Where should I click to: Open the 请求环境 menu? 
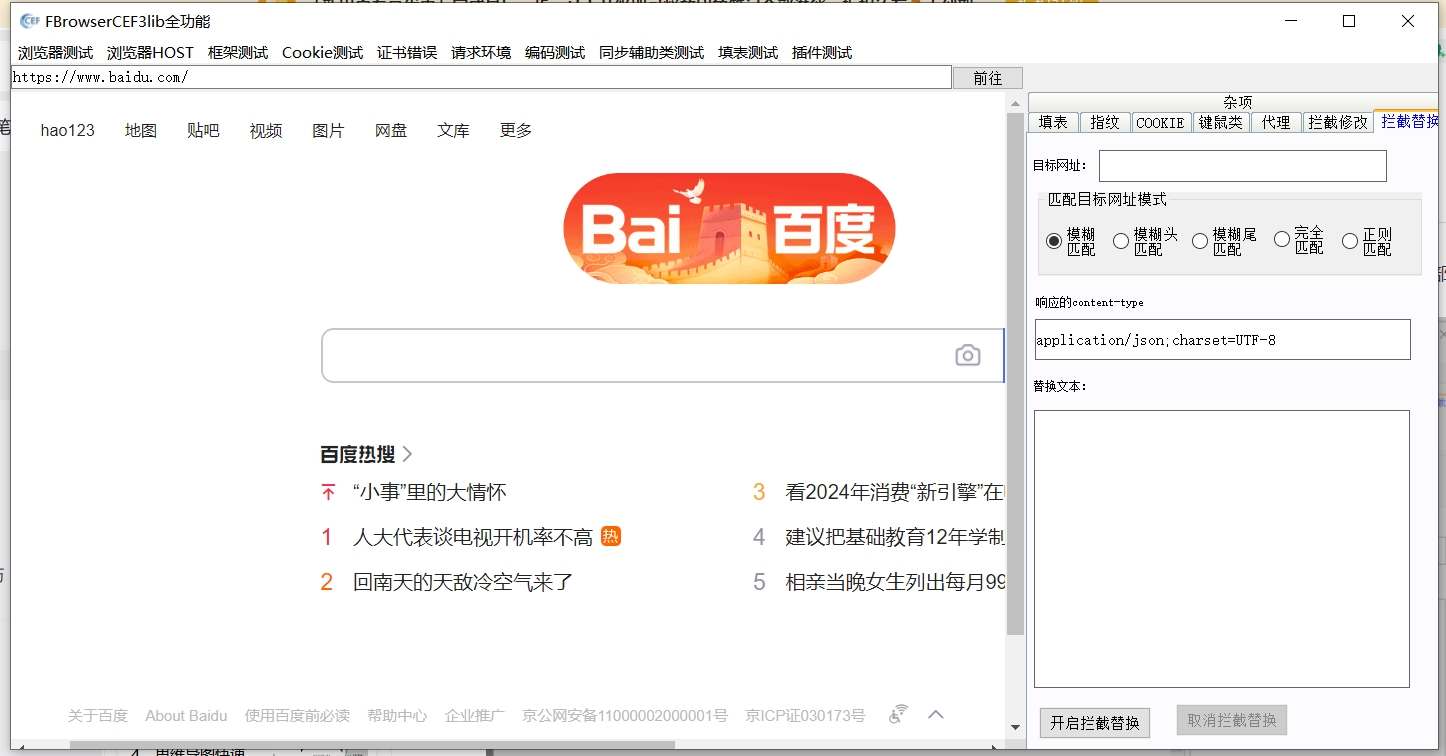point(481,53)
